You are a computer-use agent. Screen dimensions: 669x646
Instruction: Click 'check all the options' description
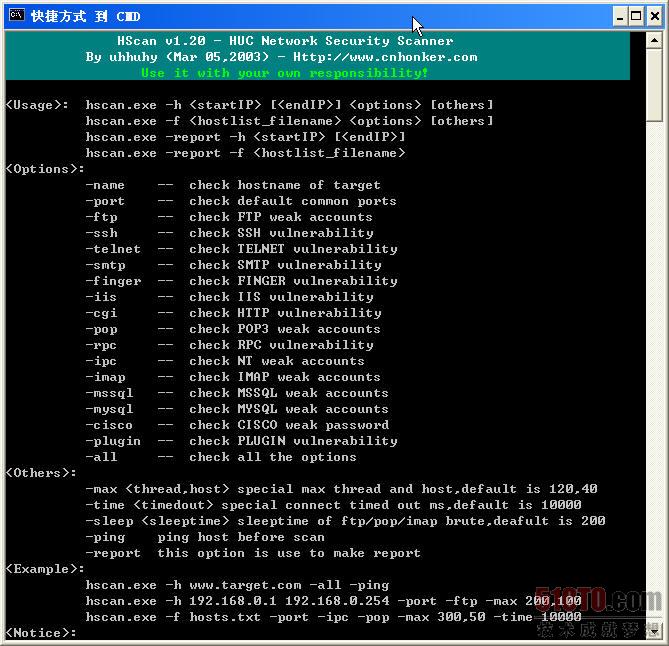pyautogui.click(x=273, y=457)
